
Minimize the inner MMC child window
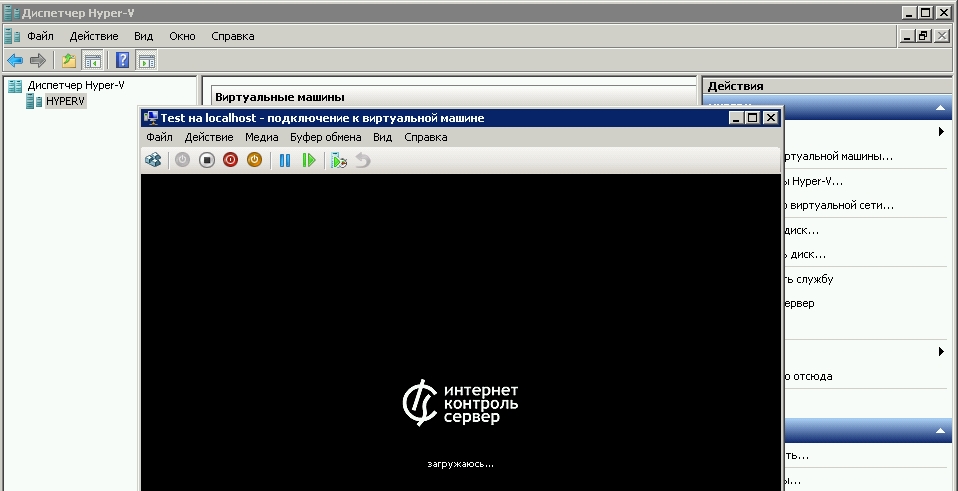pyautogui.click(x=907, y=36)
